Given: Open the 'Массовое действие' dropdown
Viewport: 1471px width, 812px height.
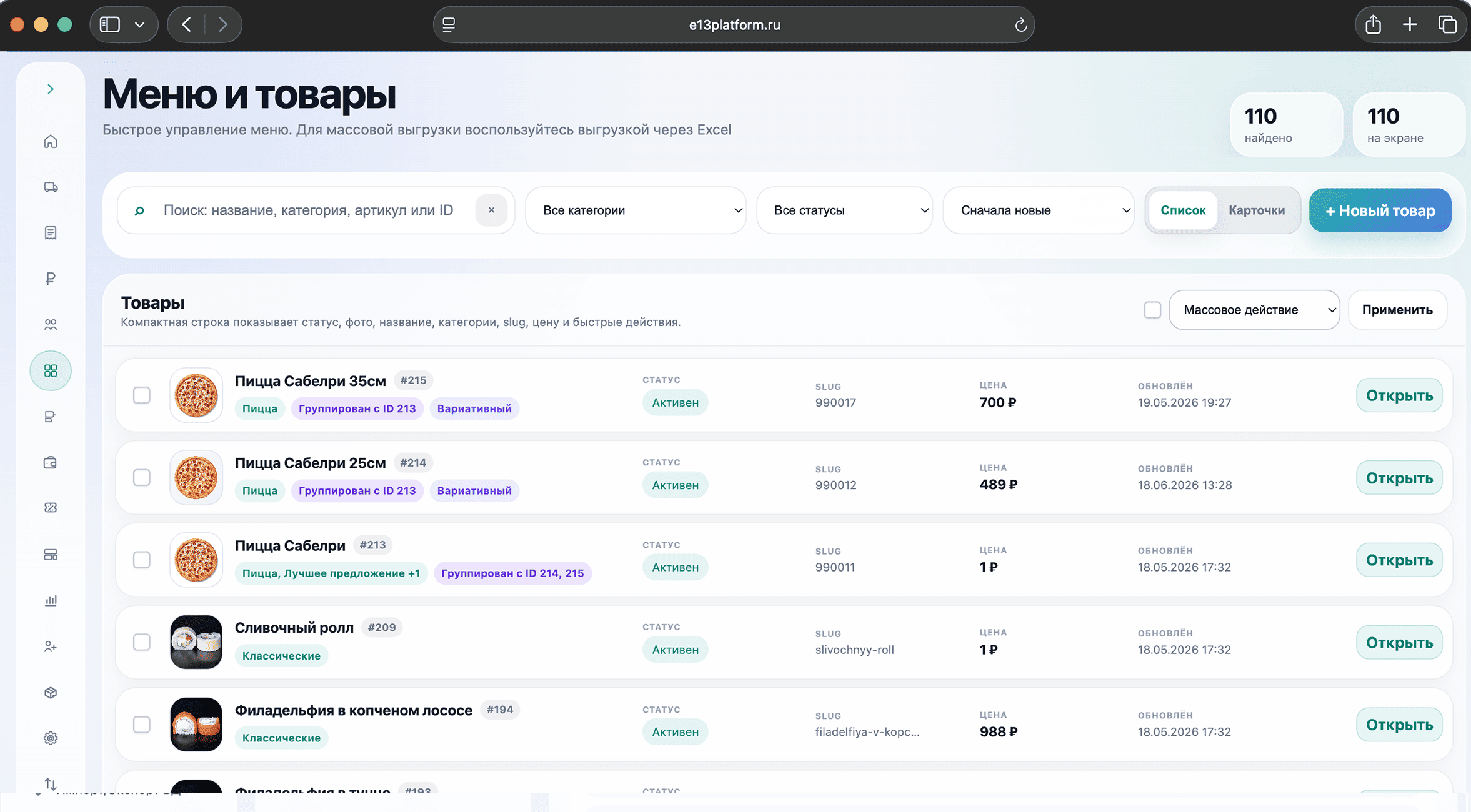Looking at the screenshot, I should [1254, 310].
